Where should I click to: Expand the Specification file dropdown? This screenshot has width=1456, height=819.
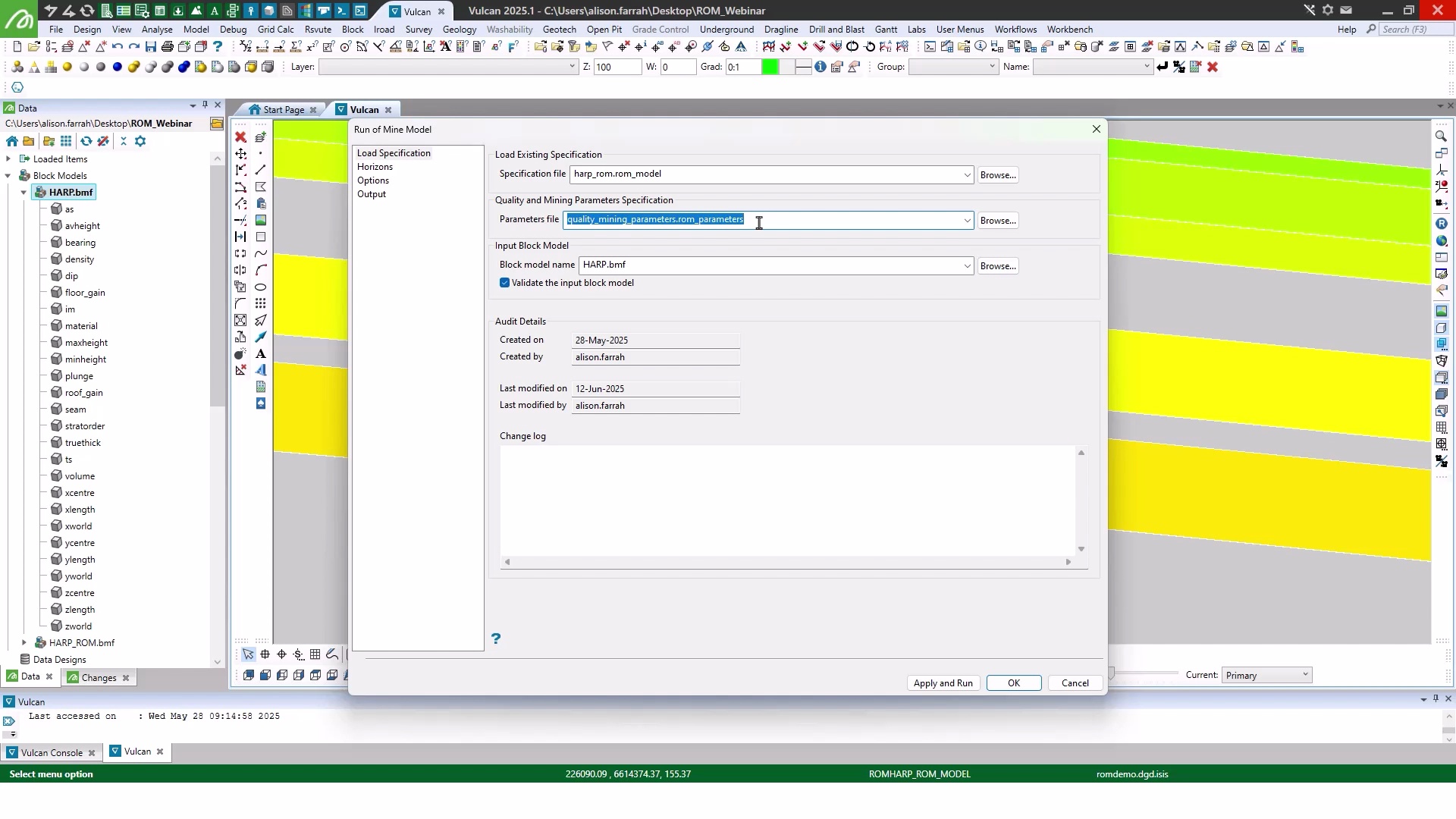click(x=967, y=174)
